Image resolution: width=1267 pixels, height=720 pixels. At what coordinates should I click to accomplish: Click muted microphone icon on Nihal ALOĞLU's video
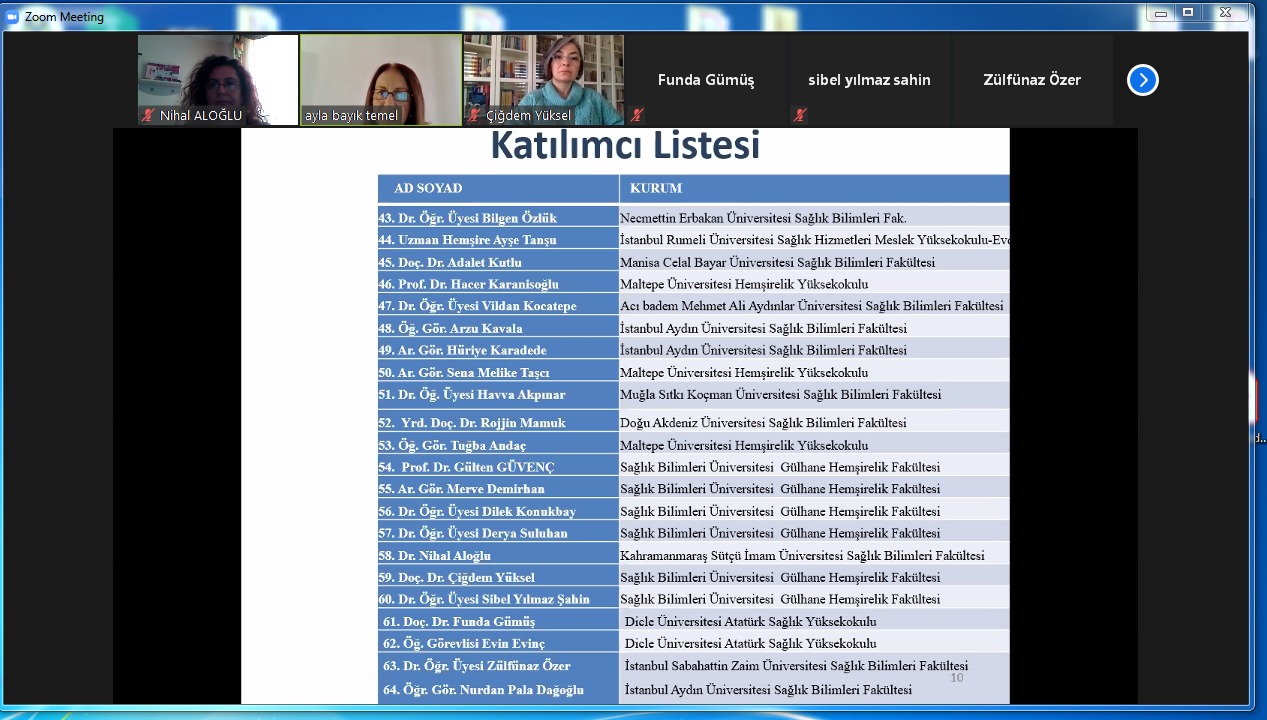[148, 116]
